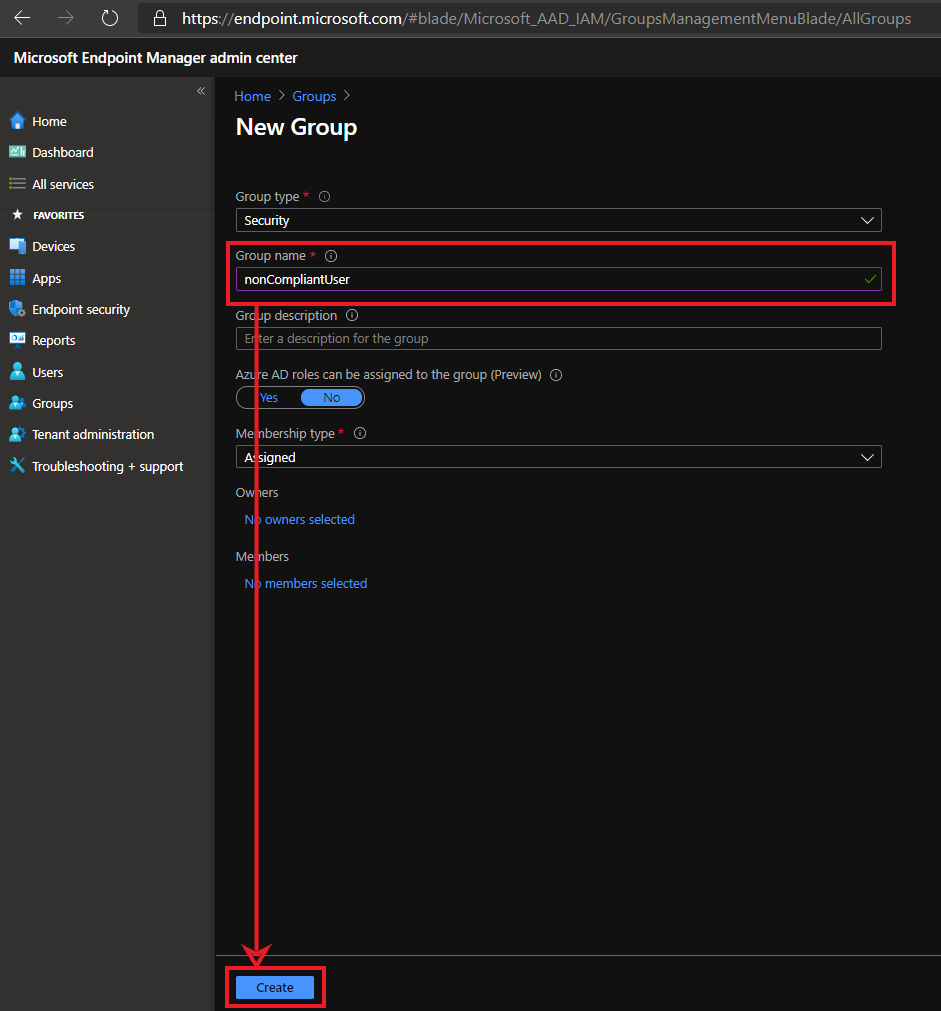Click the No owners selected link
Viewport: 941px width, 1011px height.
[300, 519]
